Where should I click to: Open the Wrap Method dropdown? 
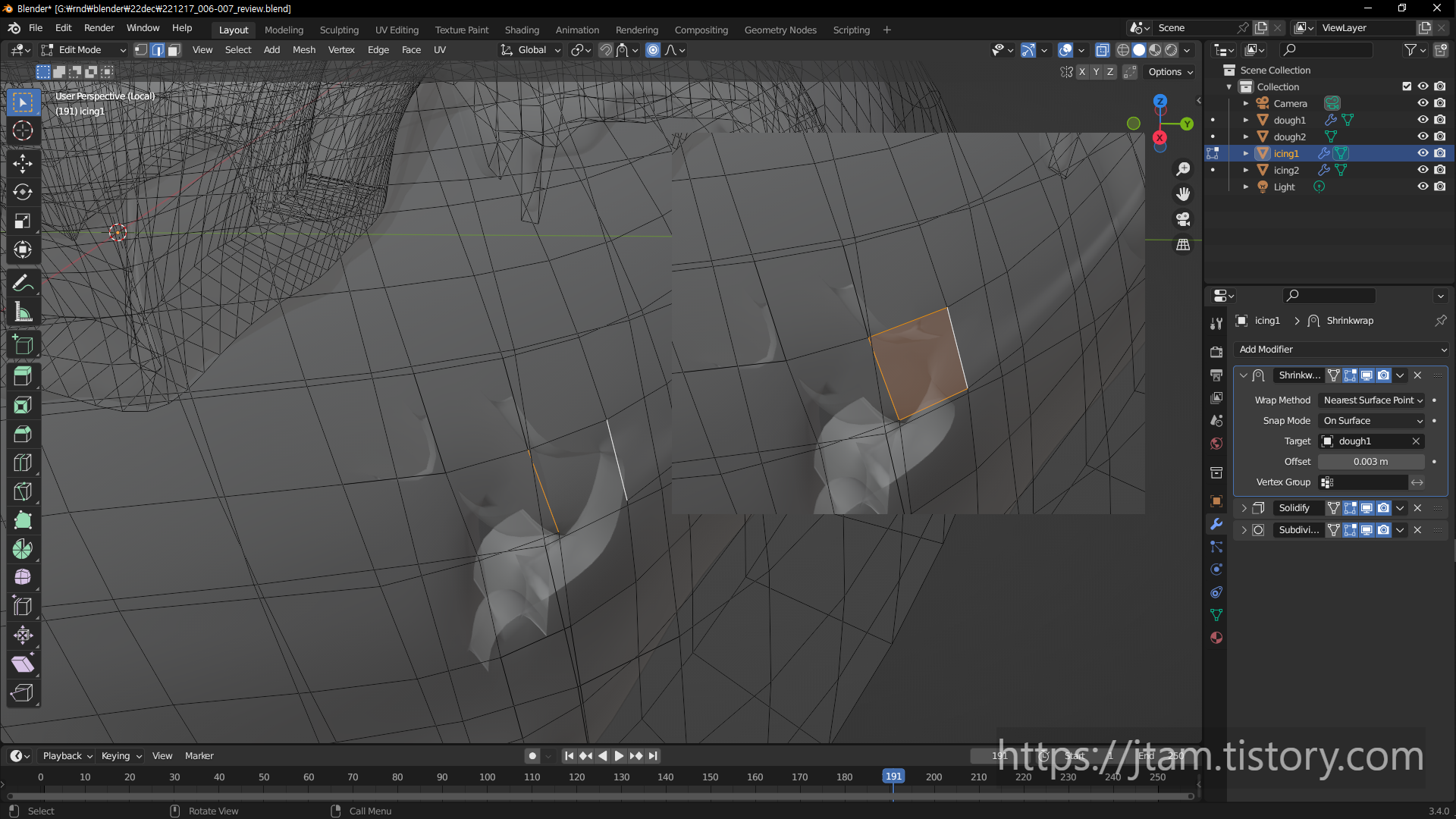[1372, 400]
